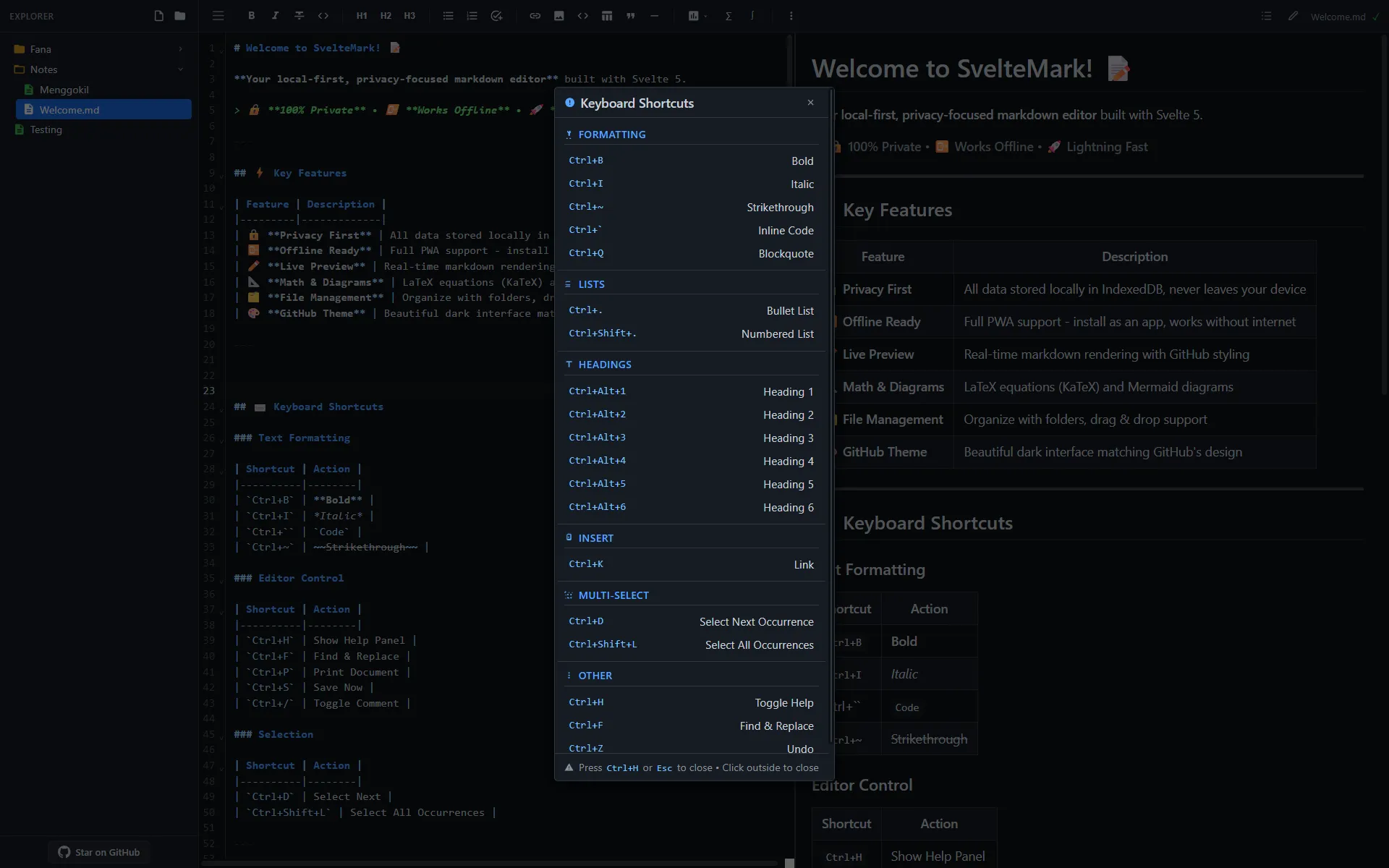Insert an image from the toolbar
The height and width of the screenshot is (868, 1389).
click(x=558, y=16)
